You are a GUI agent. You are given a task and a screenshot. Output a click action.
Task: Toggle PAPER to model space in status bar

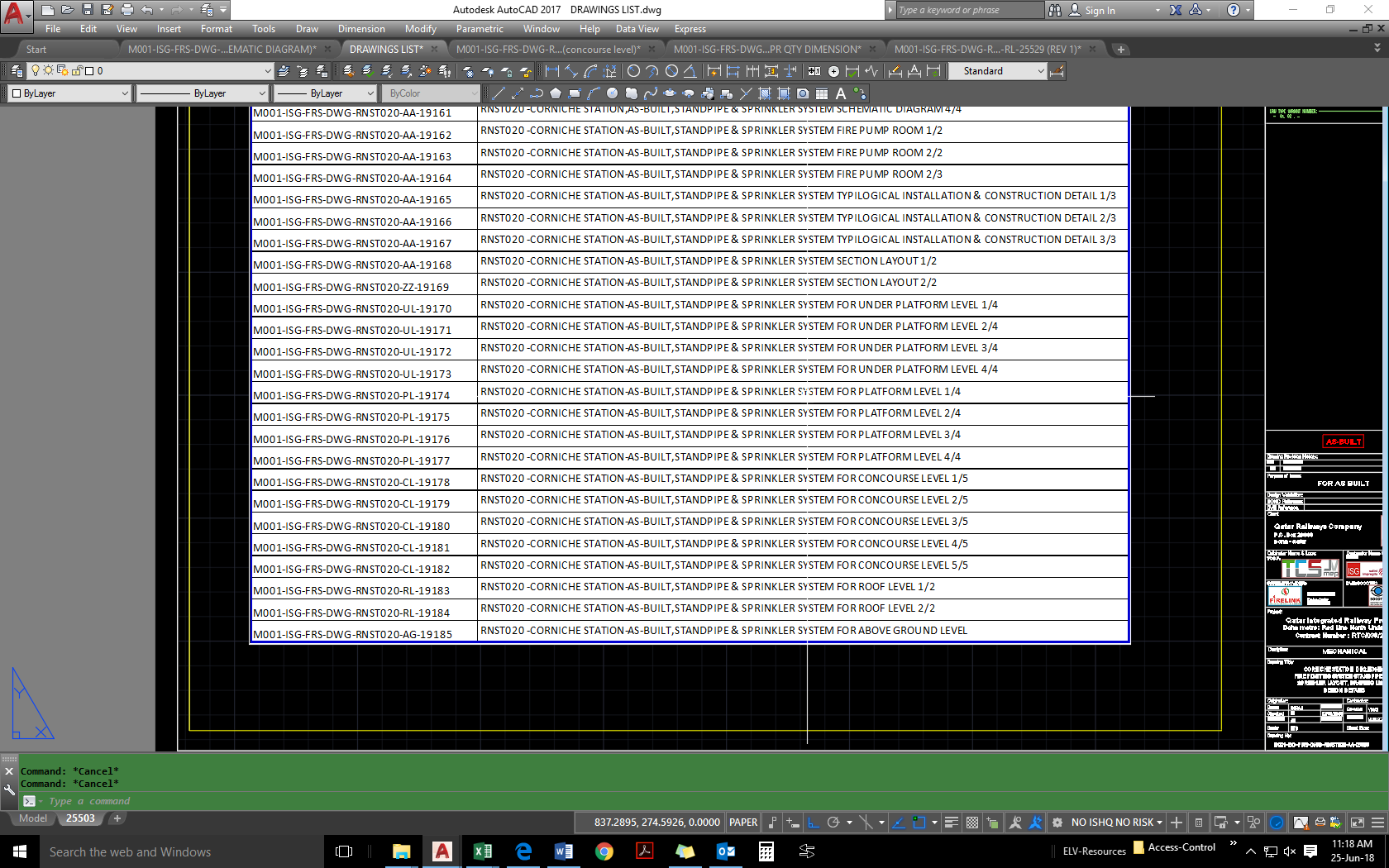click(x=742, y=822)
